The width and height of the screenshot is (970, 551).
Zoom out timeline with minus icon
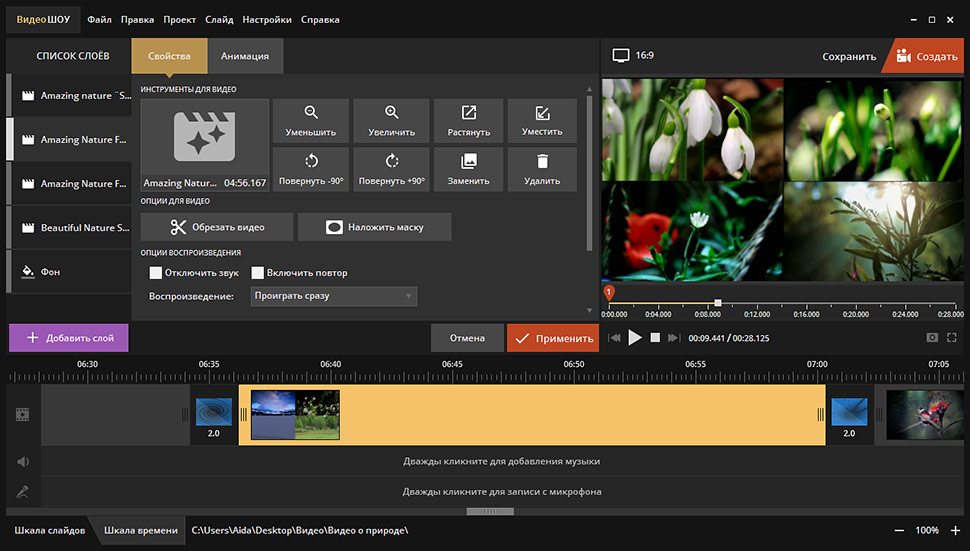[x=899, y=531]
